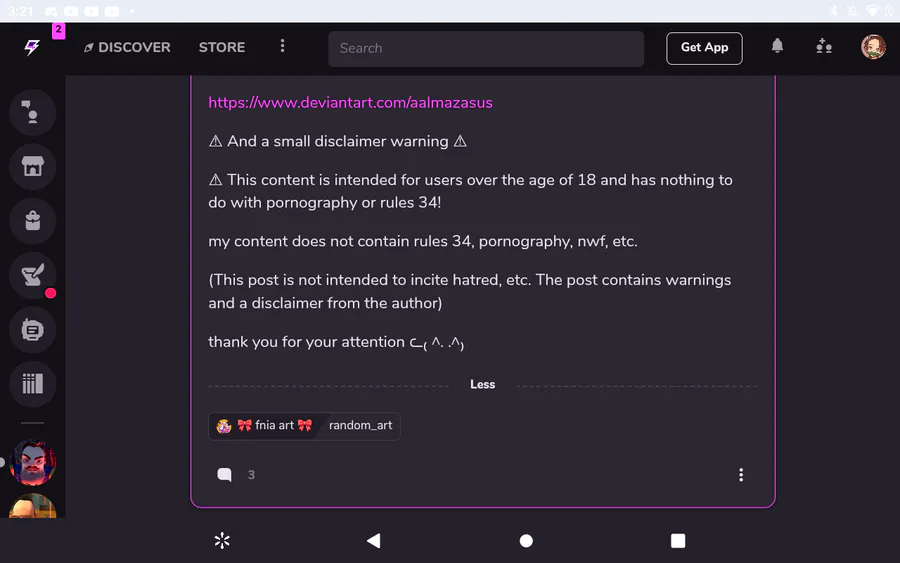Open the Game Jolt lightning logo home
Viewport: 900px width, 563px height.
[x=32, y=47]
